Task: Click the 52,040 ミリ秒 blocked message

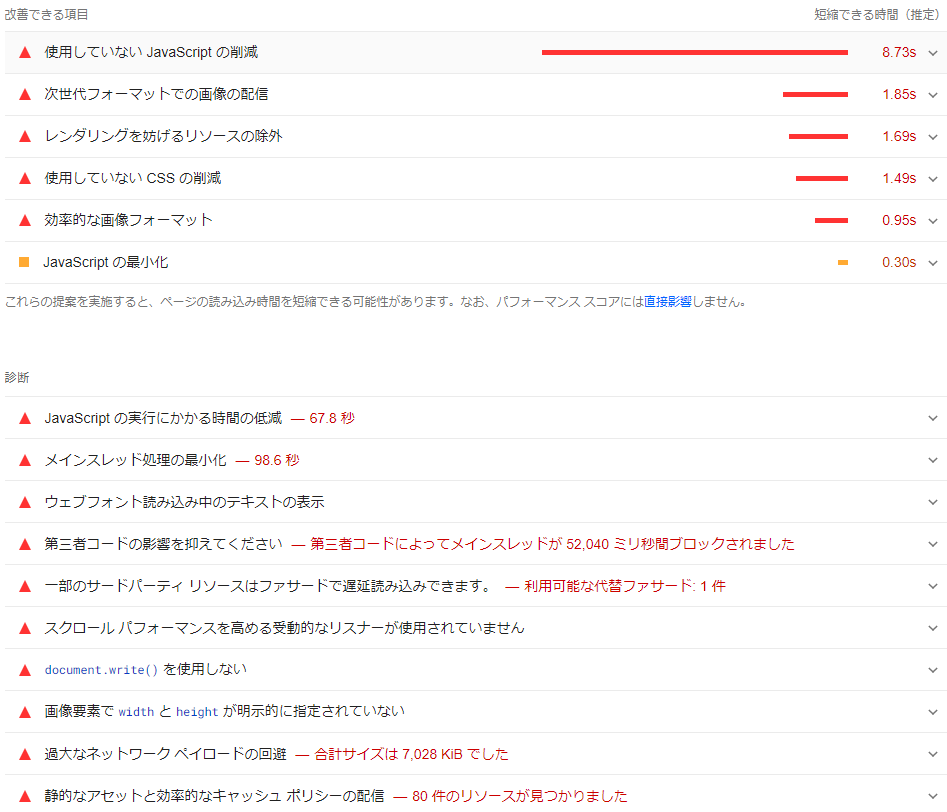Action: 552,544
